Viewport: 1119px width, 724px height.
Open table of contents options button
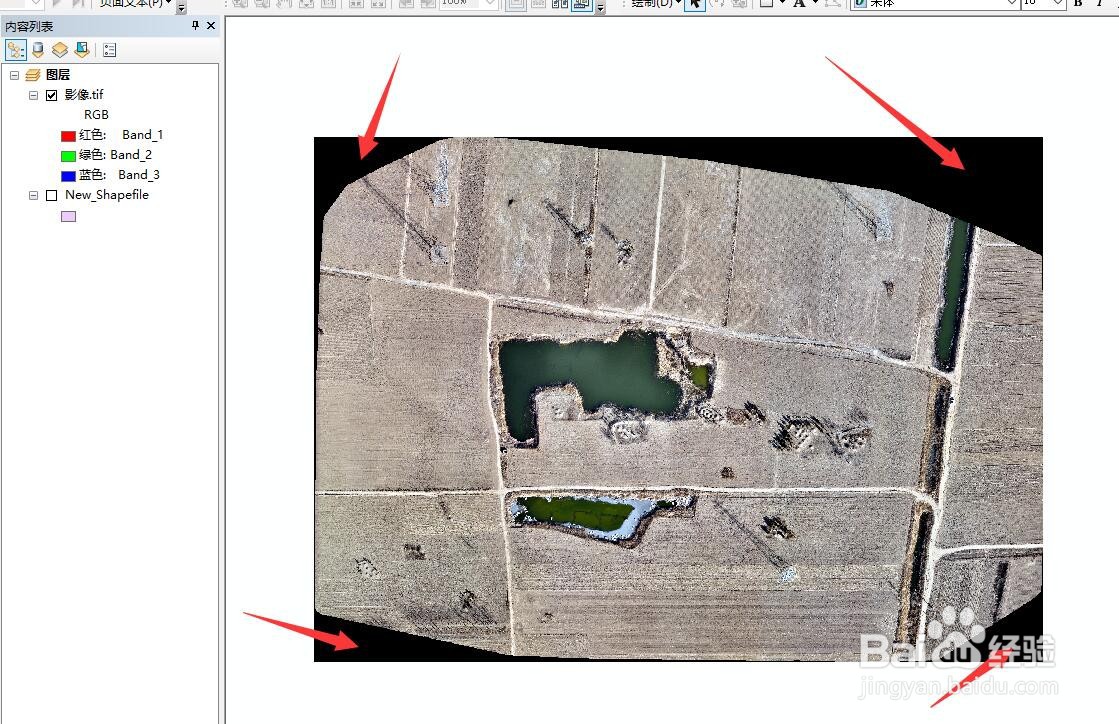[x=109, y=50]
